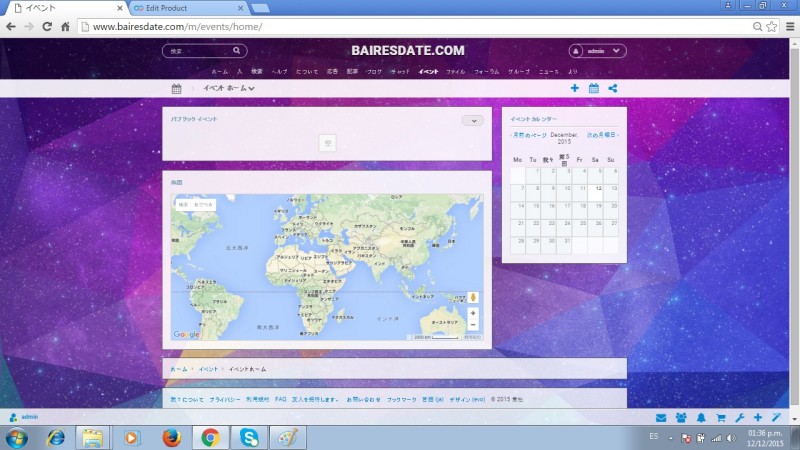The image size is (800, 450).
Task: Click the browser back arrow
Action: click(11, 27)
